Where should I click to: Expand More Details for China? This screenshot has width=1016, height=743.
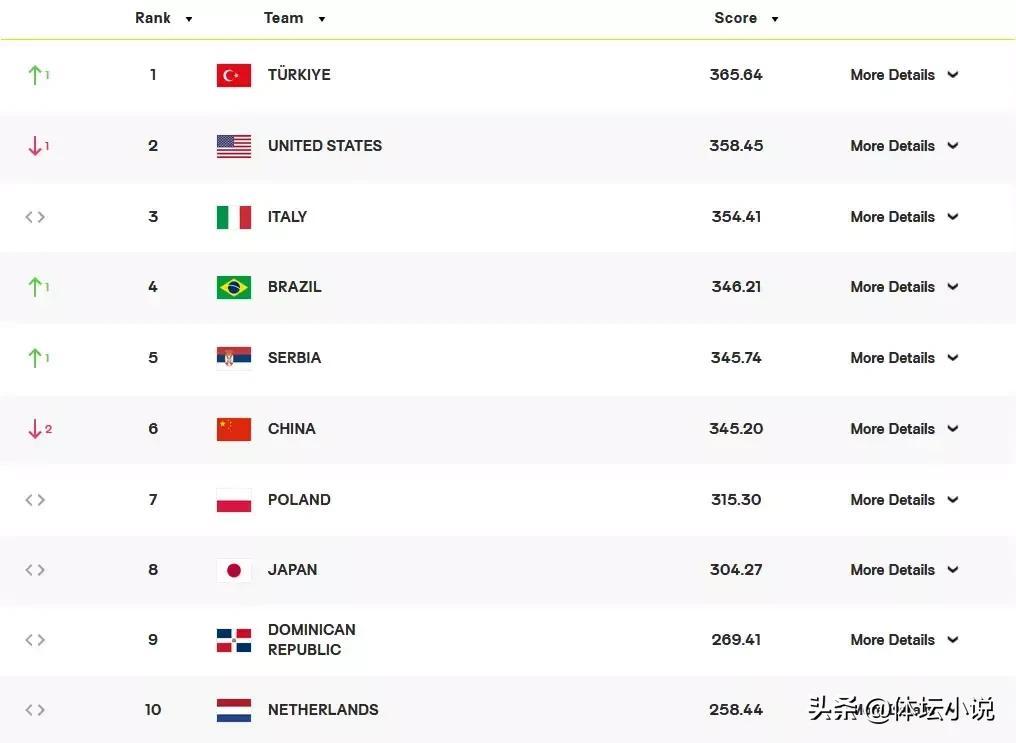pyautogui.click(x=904, y=429)
